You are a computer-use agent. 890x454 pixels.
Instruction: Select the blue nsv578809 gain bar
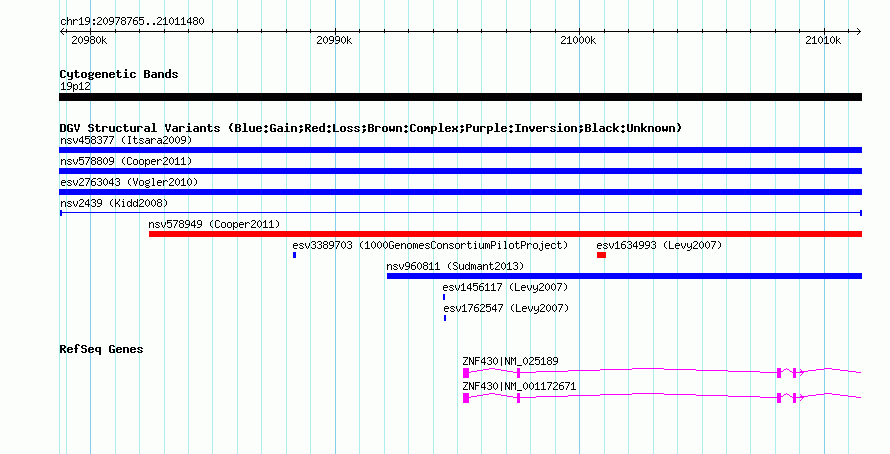click(460, 171)
